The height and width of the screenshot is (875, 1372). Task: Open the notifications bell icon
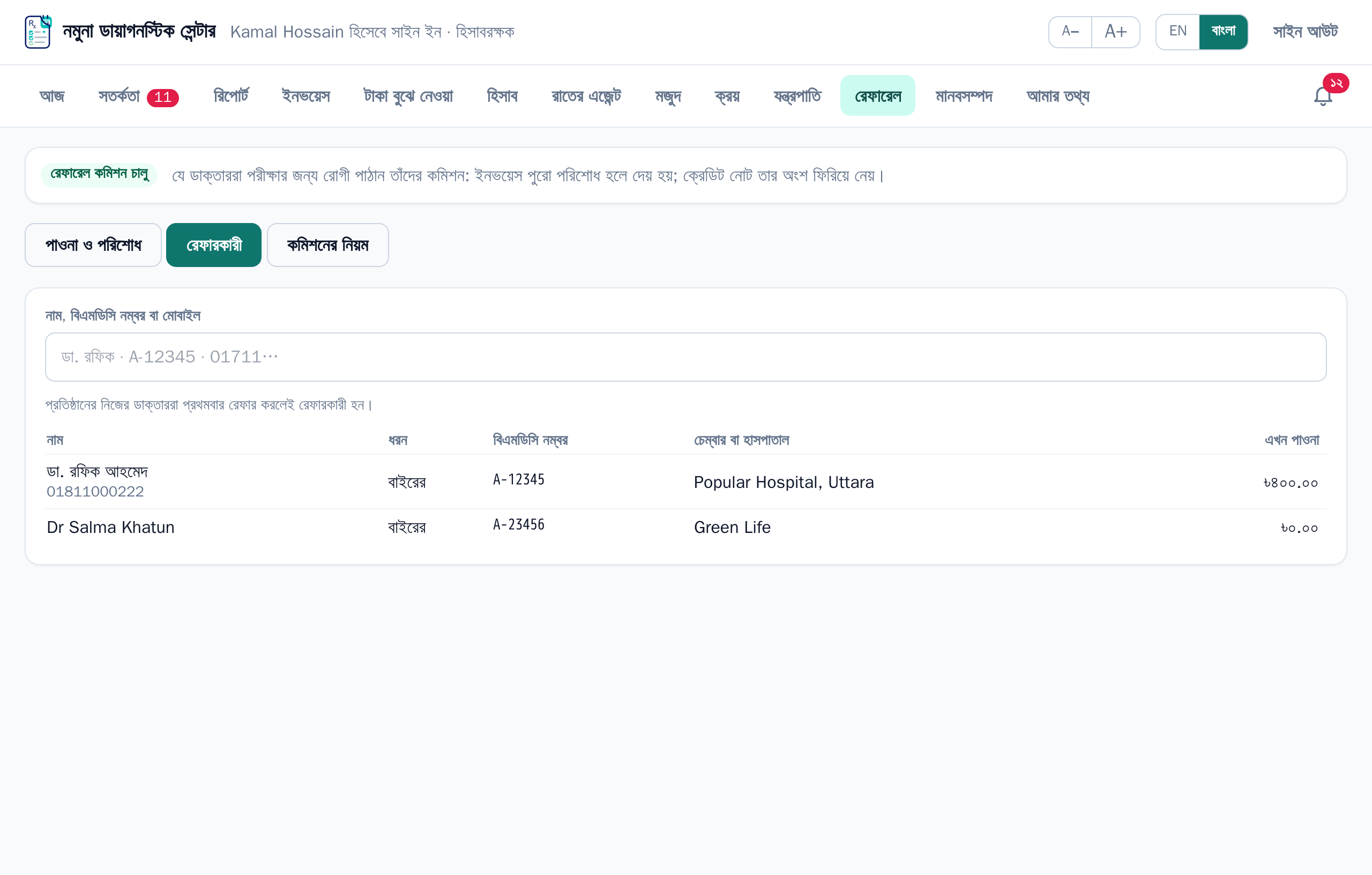1323,96
